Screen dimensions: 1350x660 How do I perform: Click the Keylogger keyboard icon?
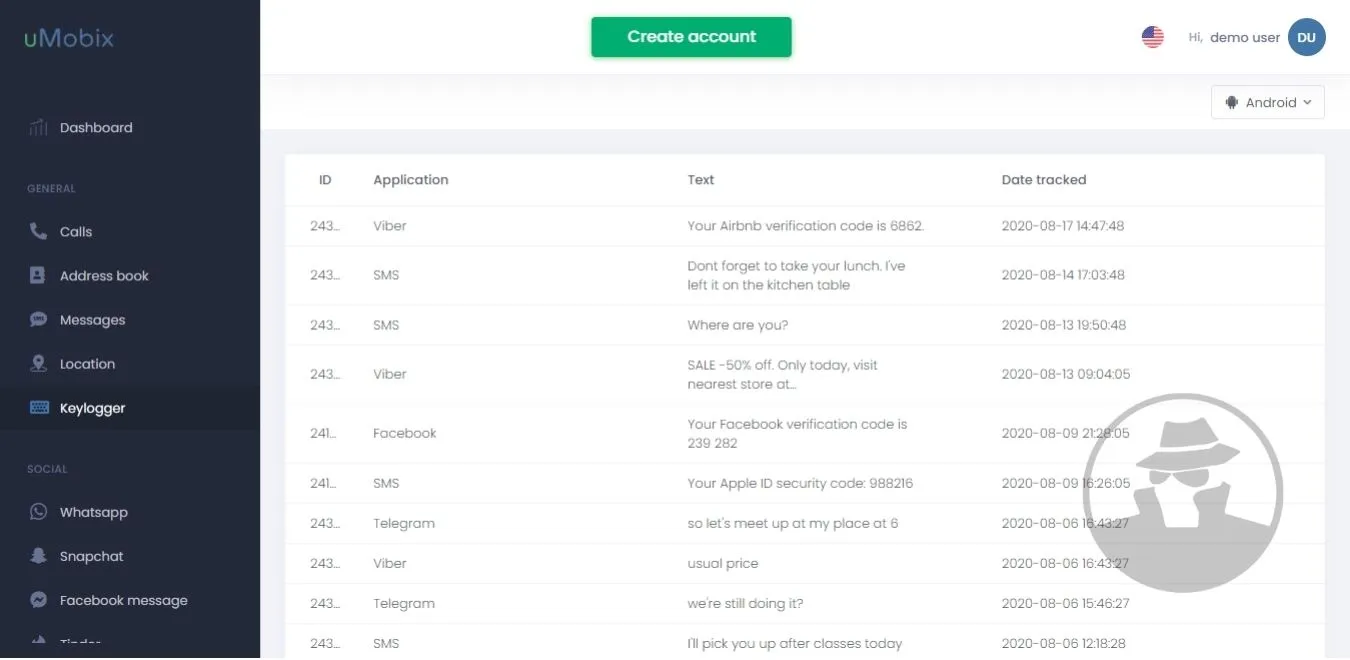tap(39, 408)
